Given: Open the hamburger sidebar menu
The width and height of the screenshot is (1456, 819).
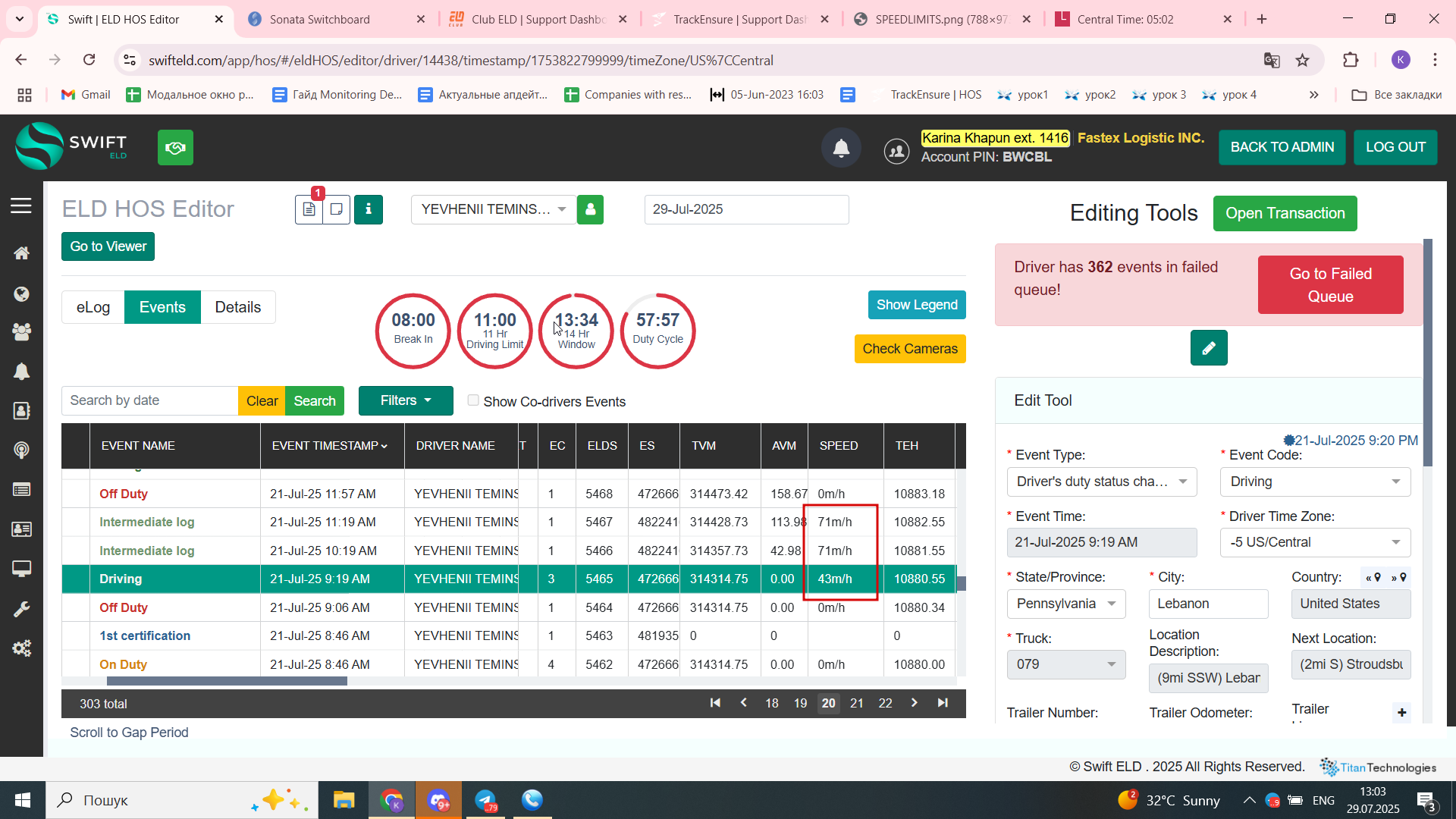Looking at the screenshot, I should pyautogui.click(x=21, y=206).
